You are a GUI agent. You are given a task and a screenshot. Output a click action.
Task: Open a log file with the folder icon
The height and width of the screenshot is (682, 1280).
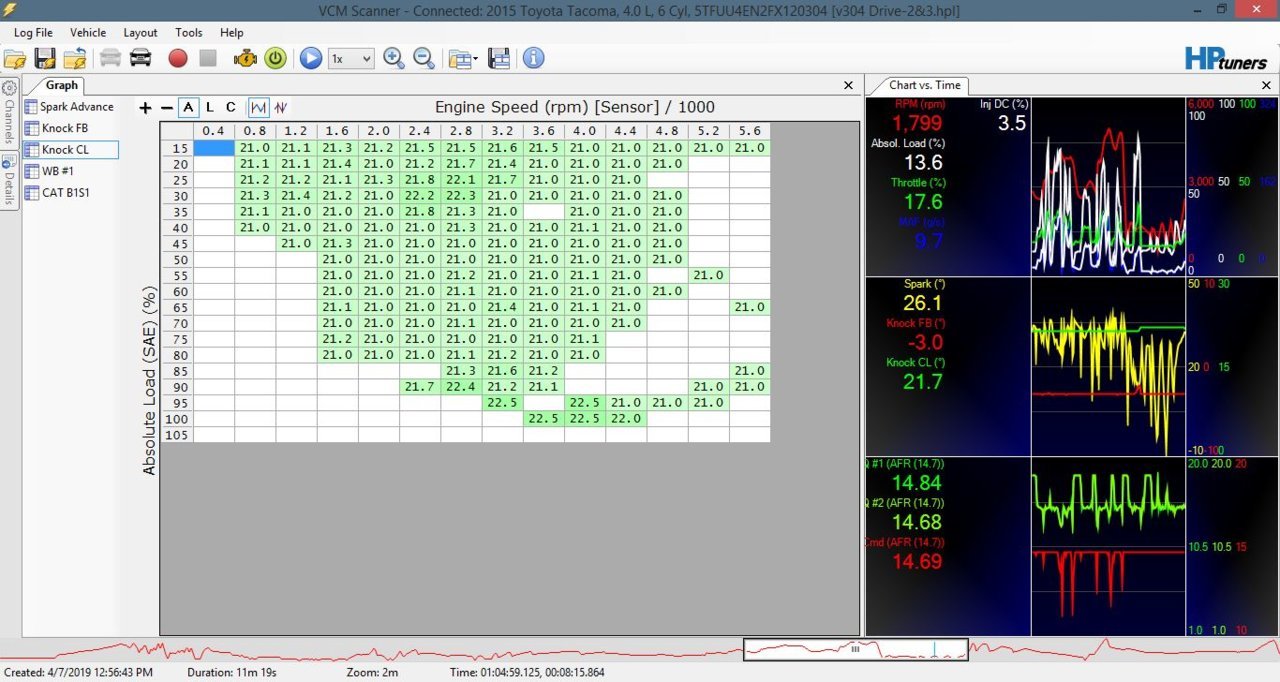point(15,58)
